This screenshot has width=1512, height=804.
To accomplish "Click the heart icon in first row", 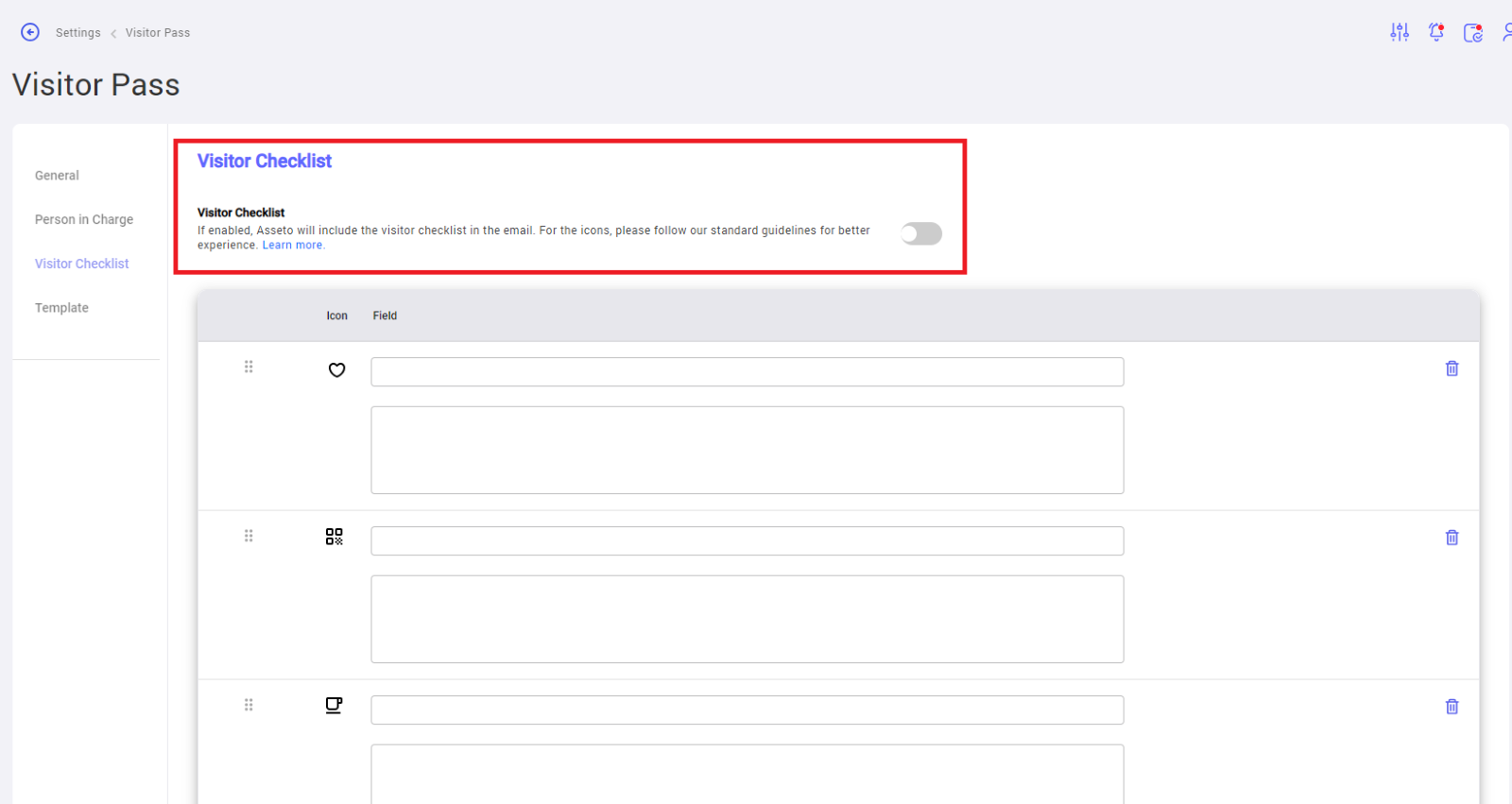I will [x=336, y=370].
